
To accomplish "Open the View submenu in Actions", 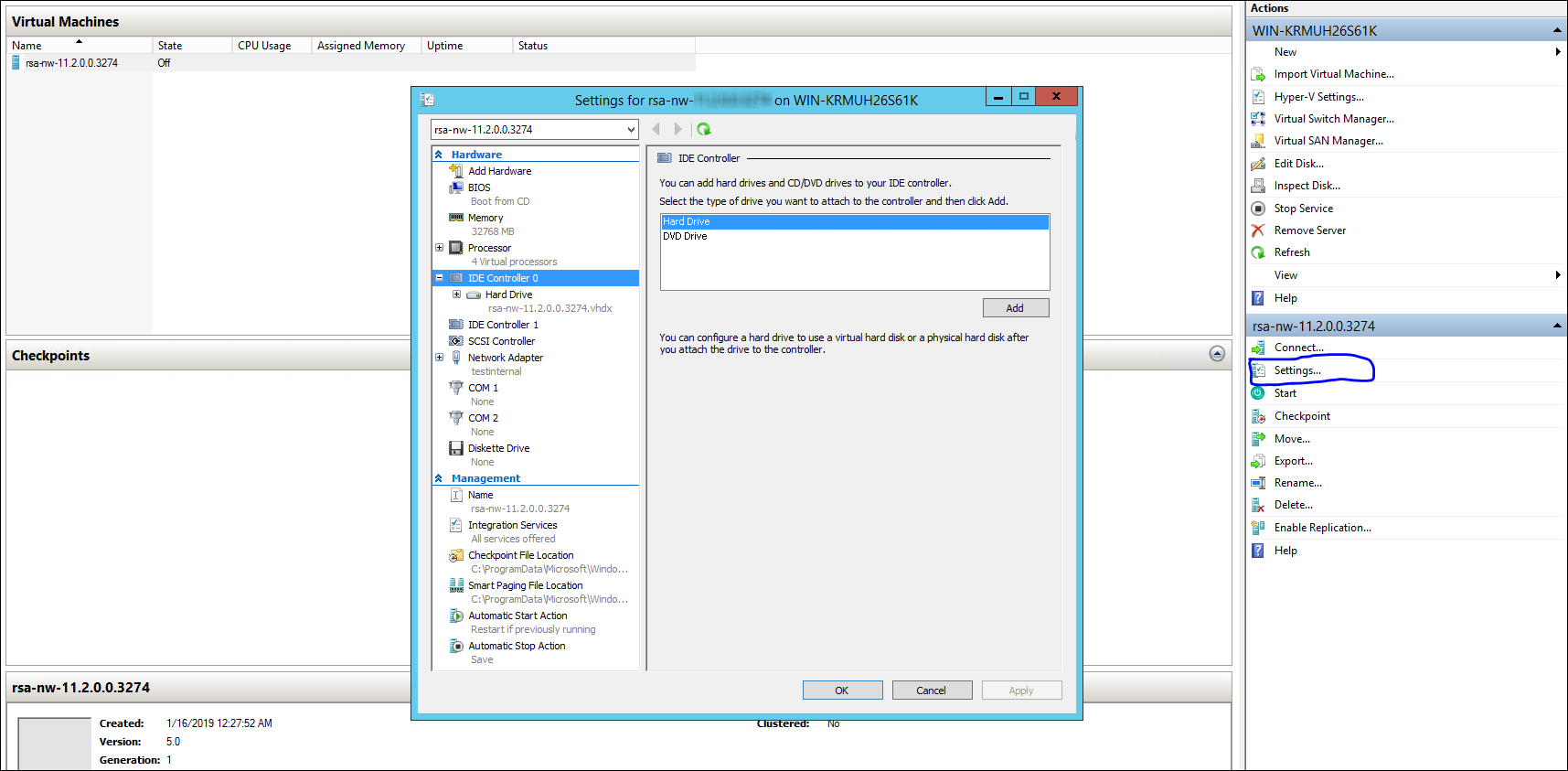I will pyautogui.click(x=1557, y=275).
